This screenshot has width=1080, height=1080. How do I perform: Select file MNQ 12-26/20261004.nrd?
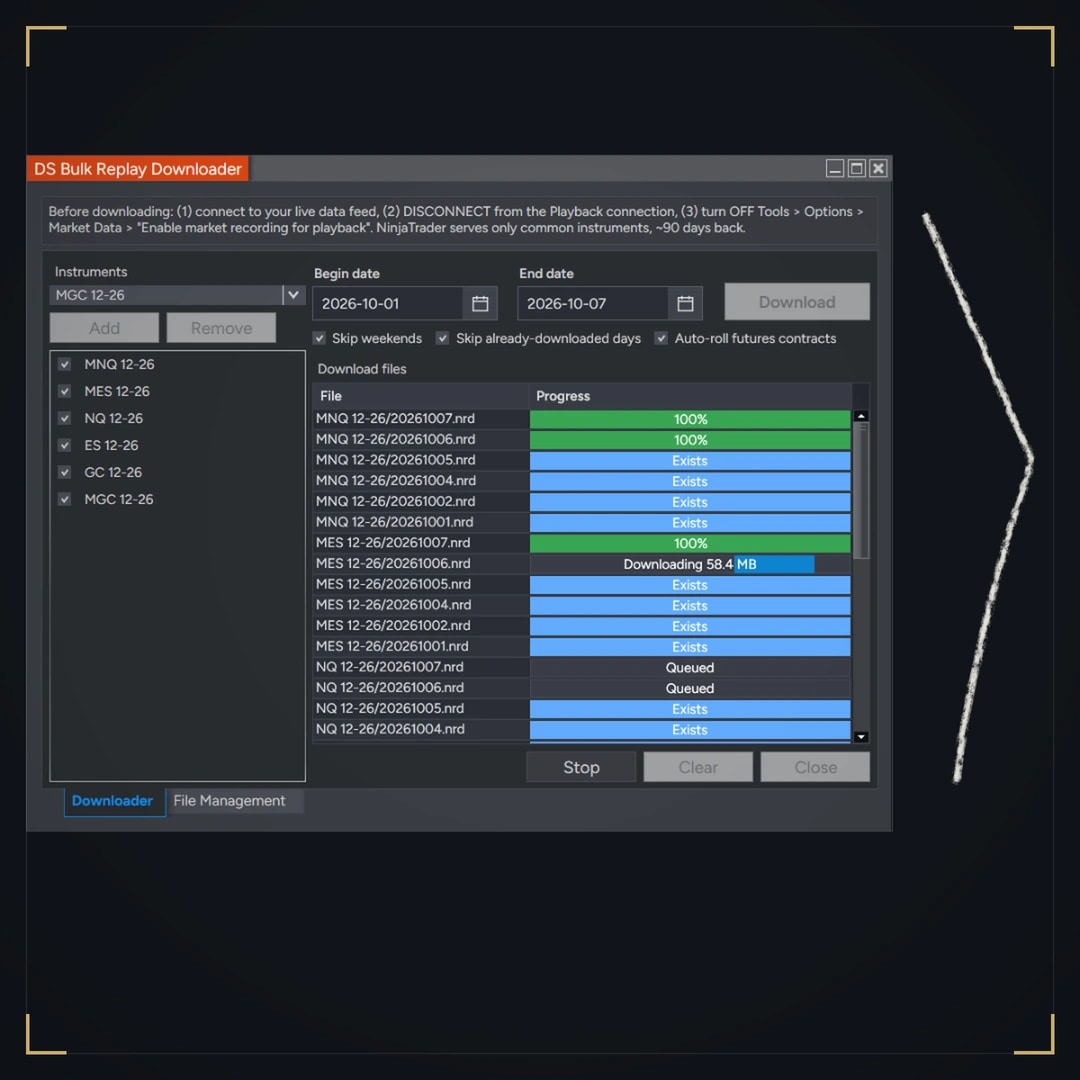(395, 481)
